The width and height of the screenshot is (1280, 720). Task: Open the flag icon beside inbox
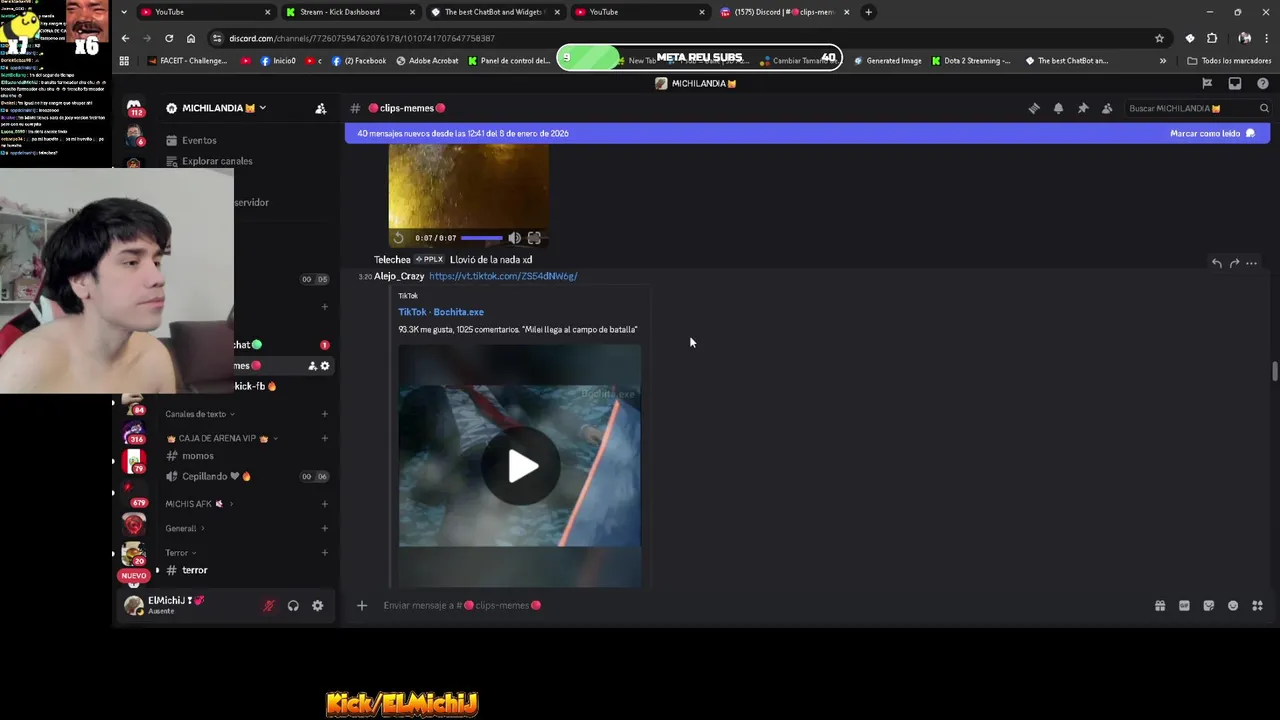(1207, 83)
